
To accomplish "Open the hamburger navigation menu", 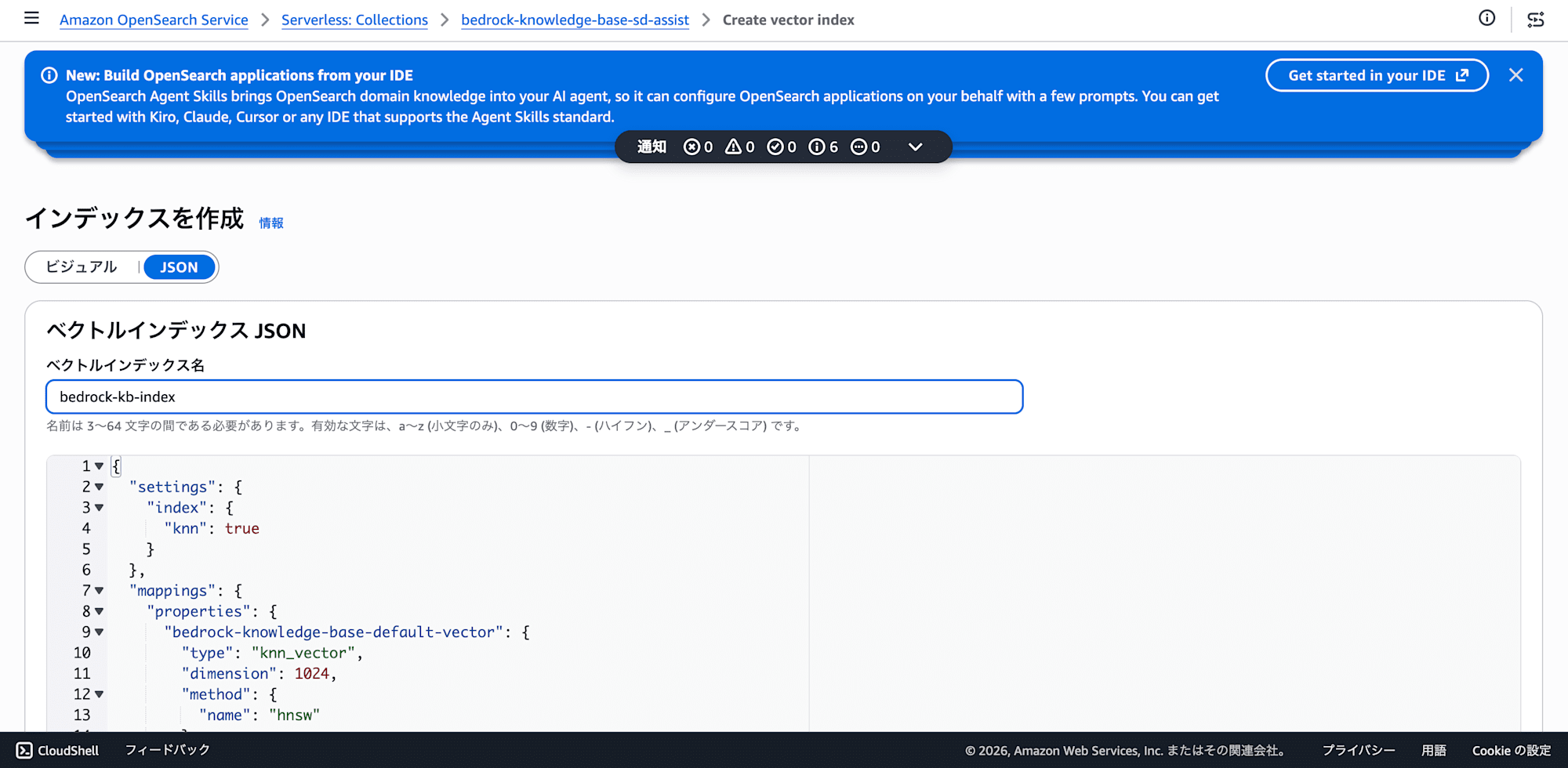I will 31,18.
